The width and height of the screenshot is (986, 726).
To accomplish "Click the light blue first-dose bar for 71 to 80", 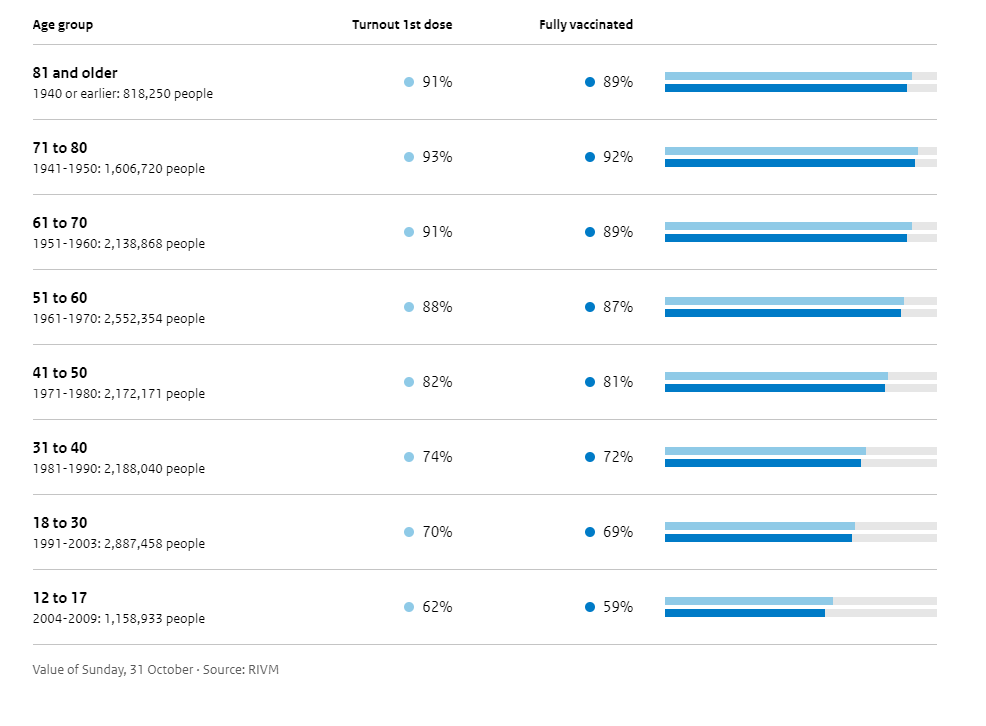I will (x=790, y=151).
